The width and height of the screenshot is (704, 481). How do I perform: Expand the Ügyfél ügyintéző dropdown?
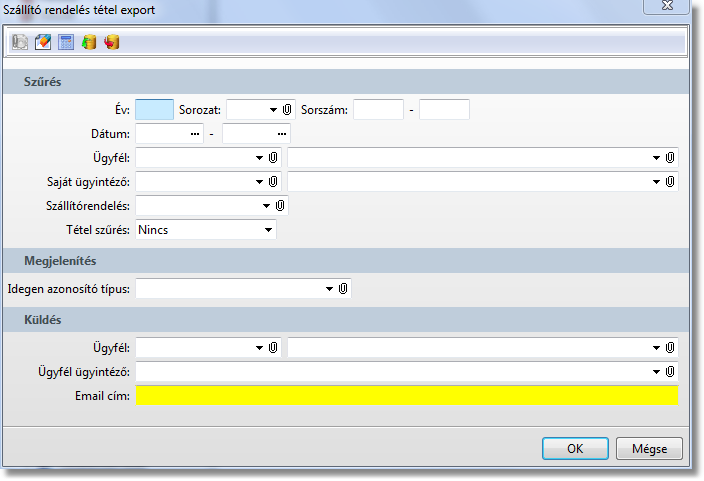coord(656,372)
